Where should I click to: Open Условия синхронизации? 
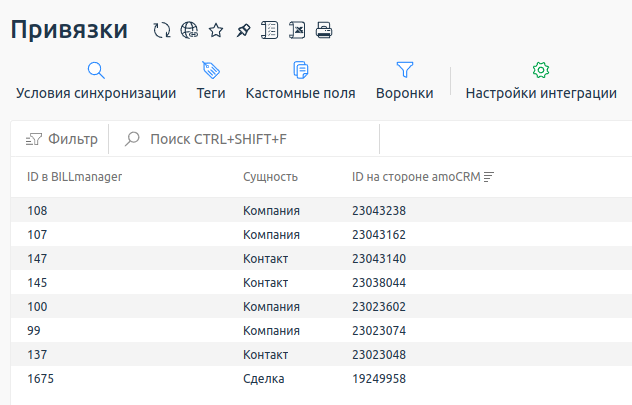[x=96, y=81]
